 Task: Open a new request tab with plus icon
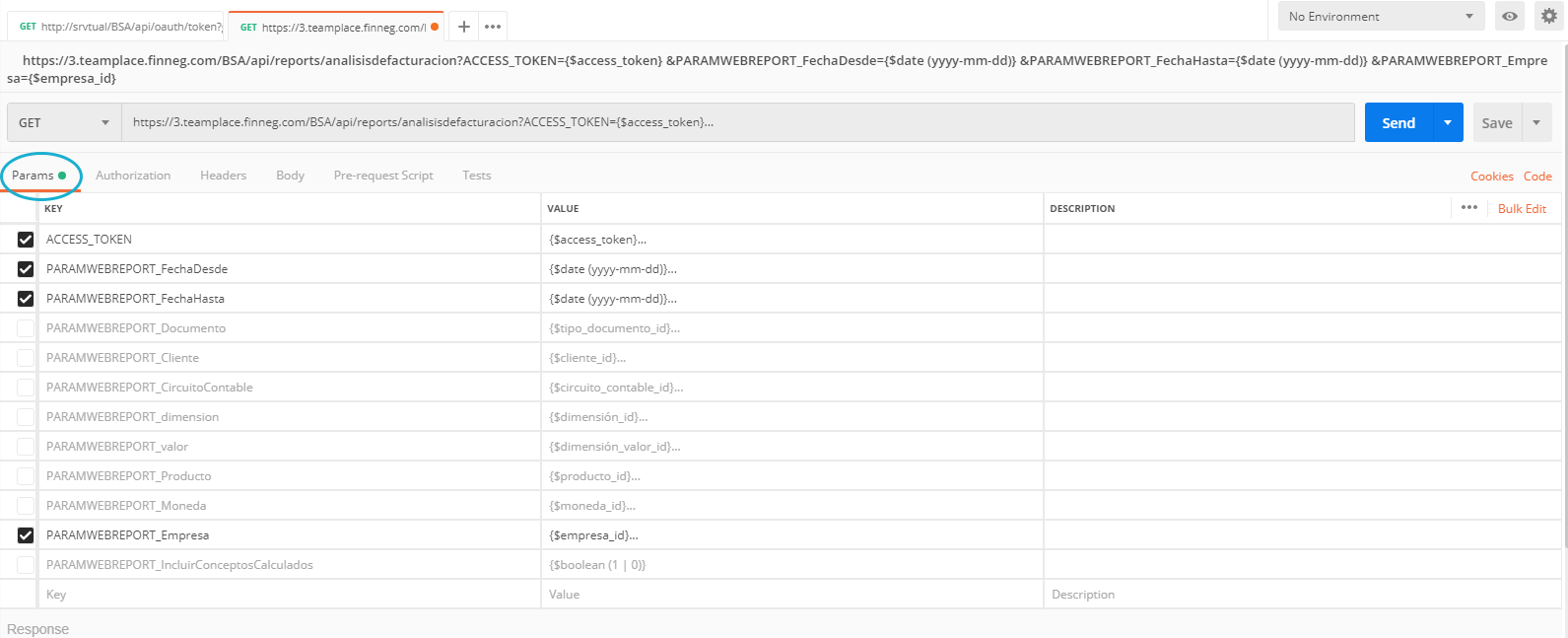(x=463, y=27)
